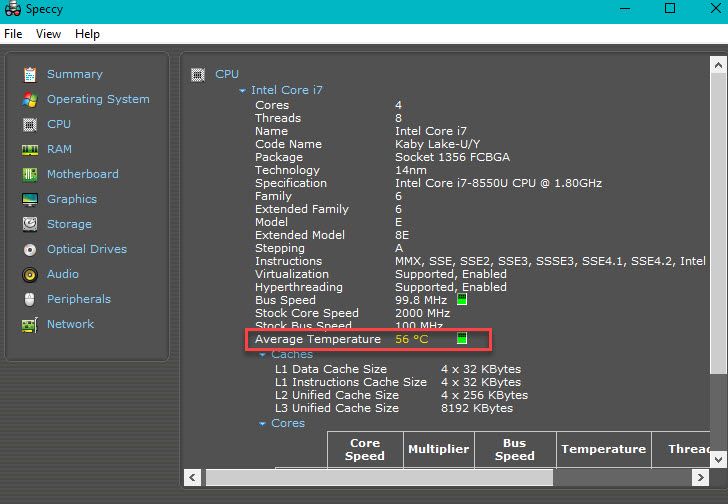Go to the RAM section
This screenshot has width=728, height=504.
(x=59, y=149)
